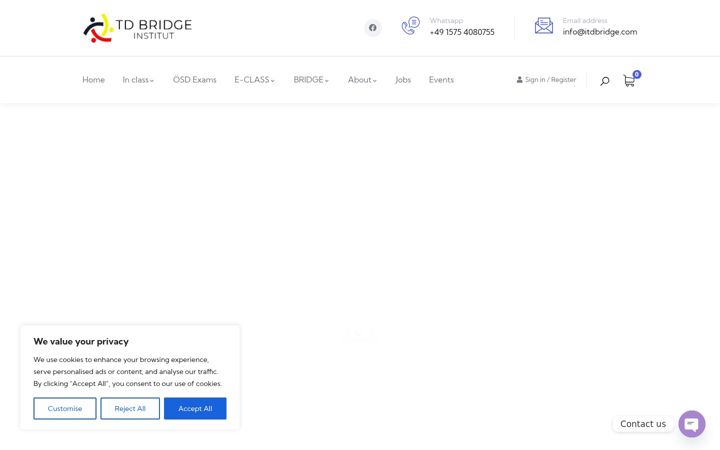
Task: Click the We value your privacy heading
Action: [x=81, y=342]
